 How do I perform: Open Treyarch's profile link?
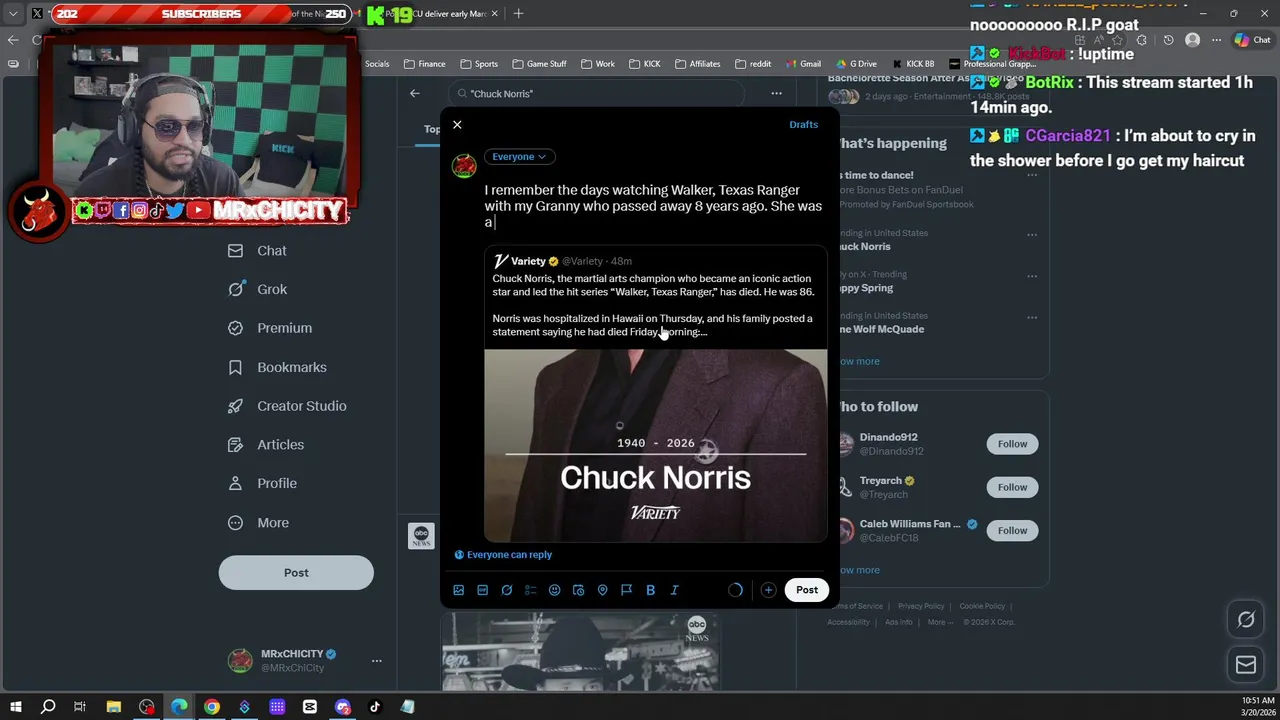click(x=880, y=481)
